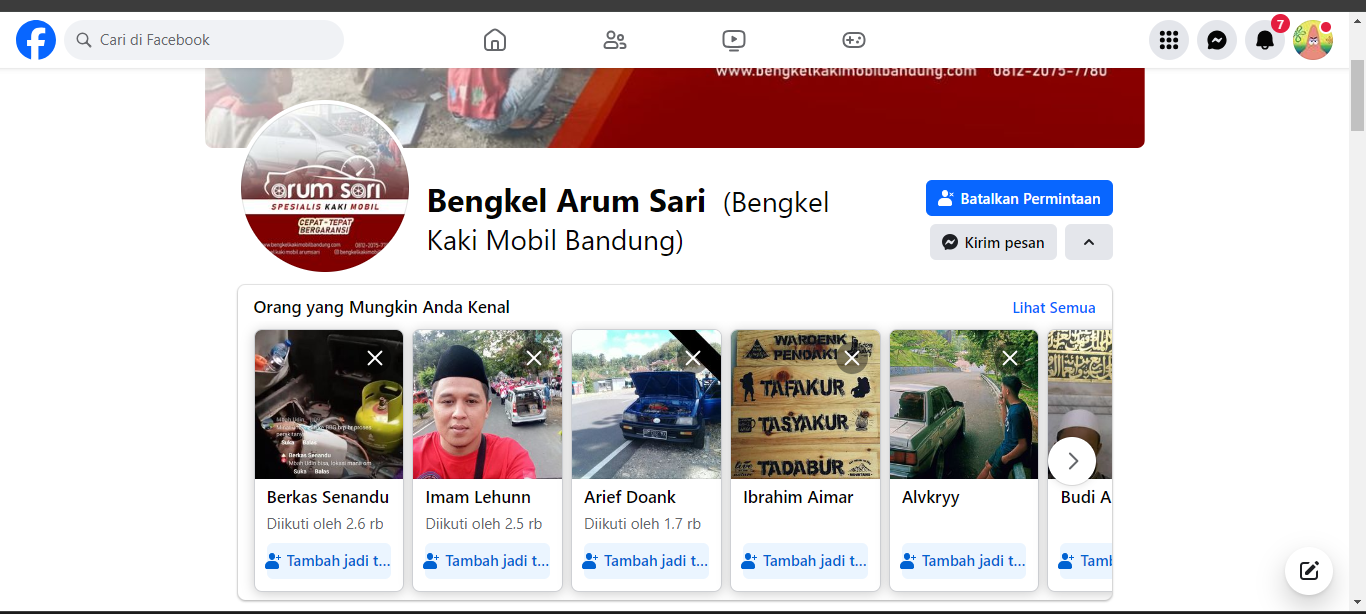Add Arief Doank as friend

pyautogui.click(x=646, y=561)
